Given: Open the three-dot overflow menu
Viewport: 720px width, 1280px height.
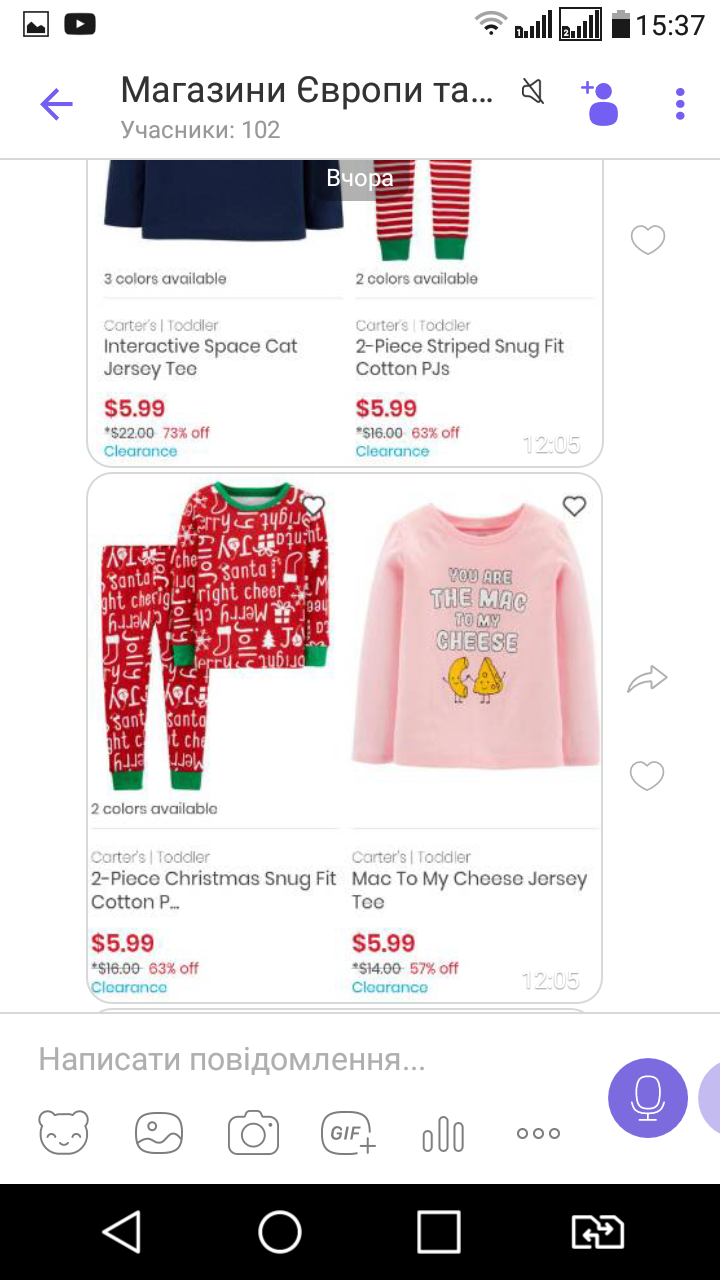Looking at the screenshot, I should [x=680, y=104].
